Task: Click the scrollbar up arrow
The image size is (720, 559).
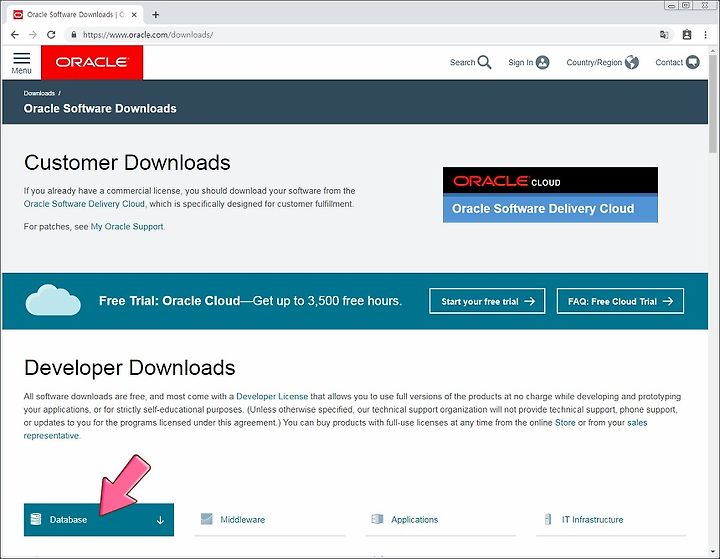Action: [x=713, y=50]
